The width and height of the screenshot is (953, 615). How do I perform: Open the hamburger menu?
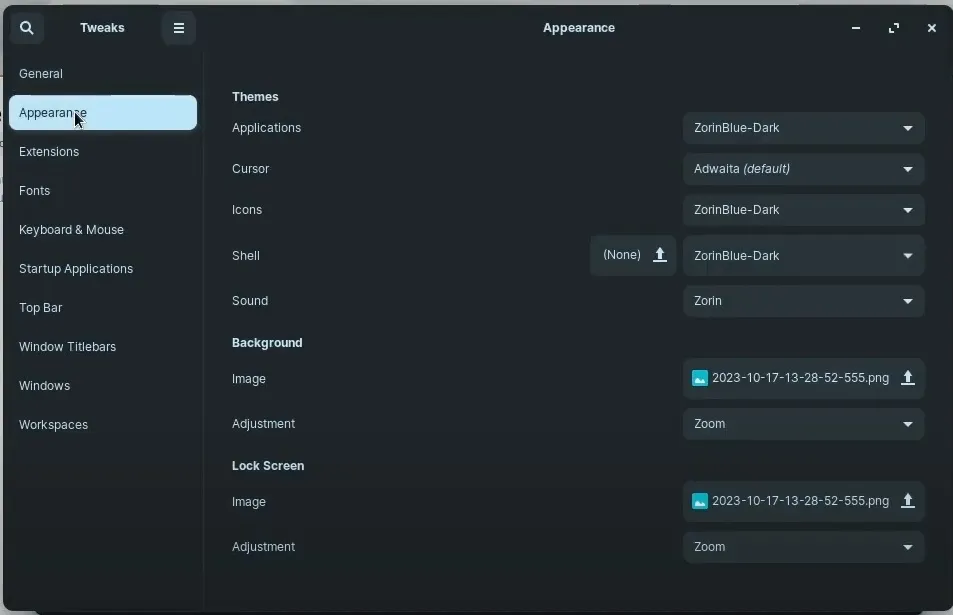click(x=178, y=27)
